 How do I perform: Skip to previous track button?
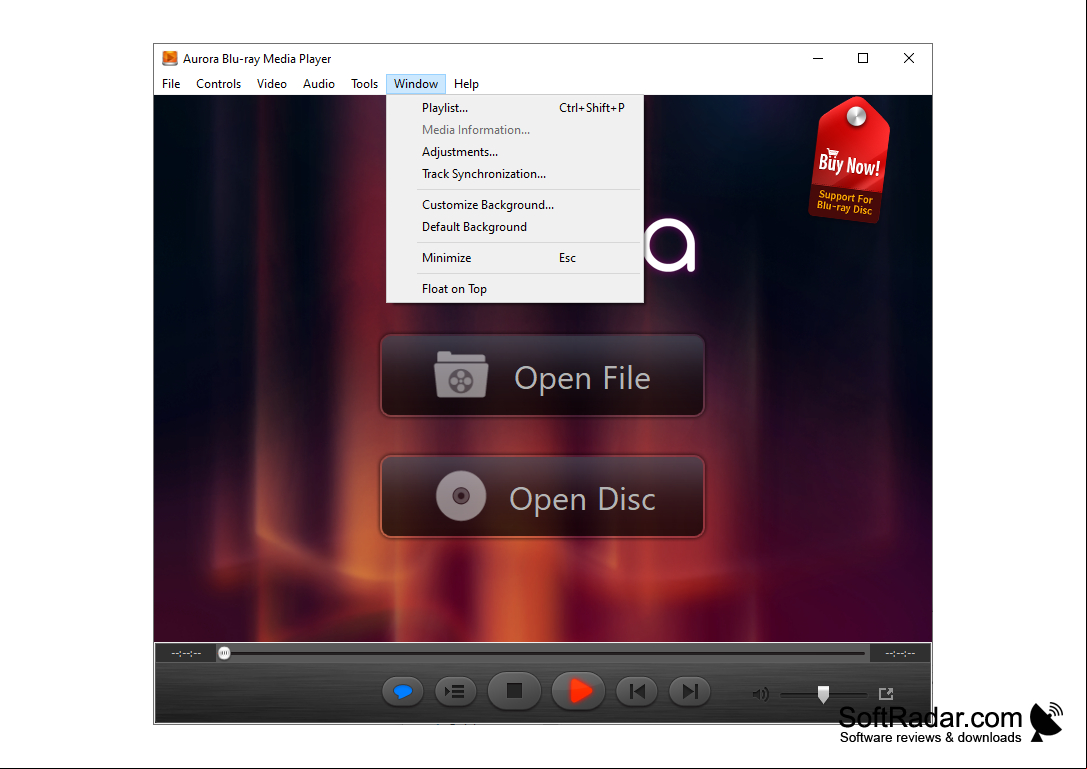pyautogui.click(x=636, y=691)
